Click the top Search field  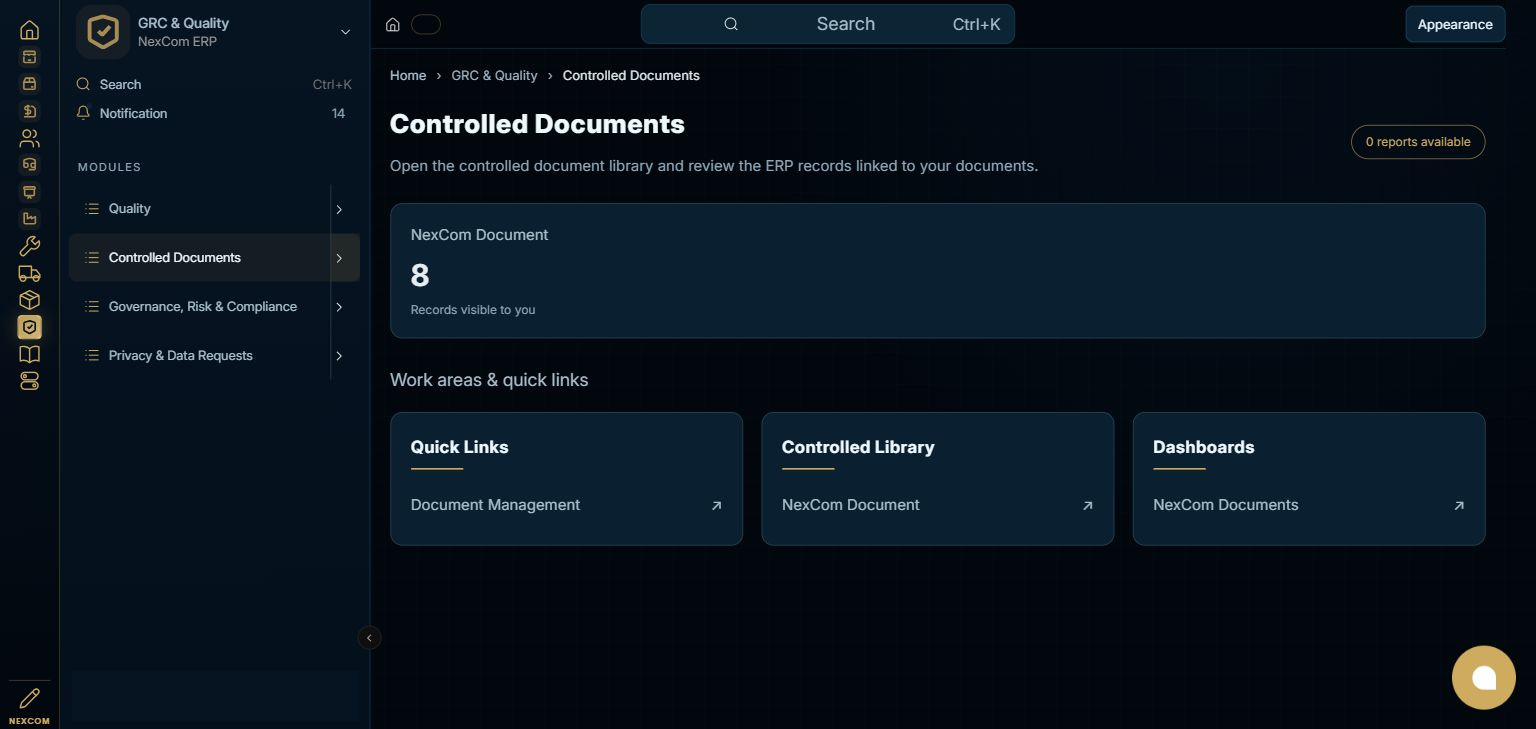(827, 24)
